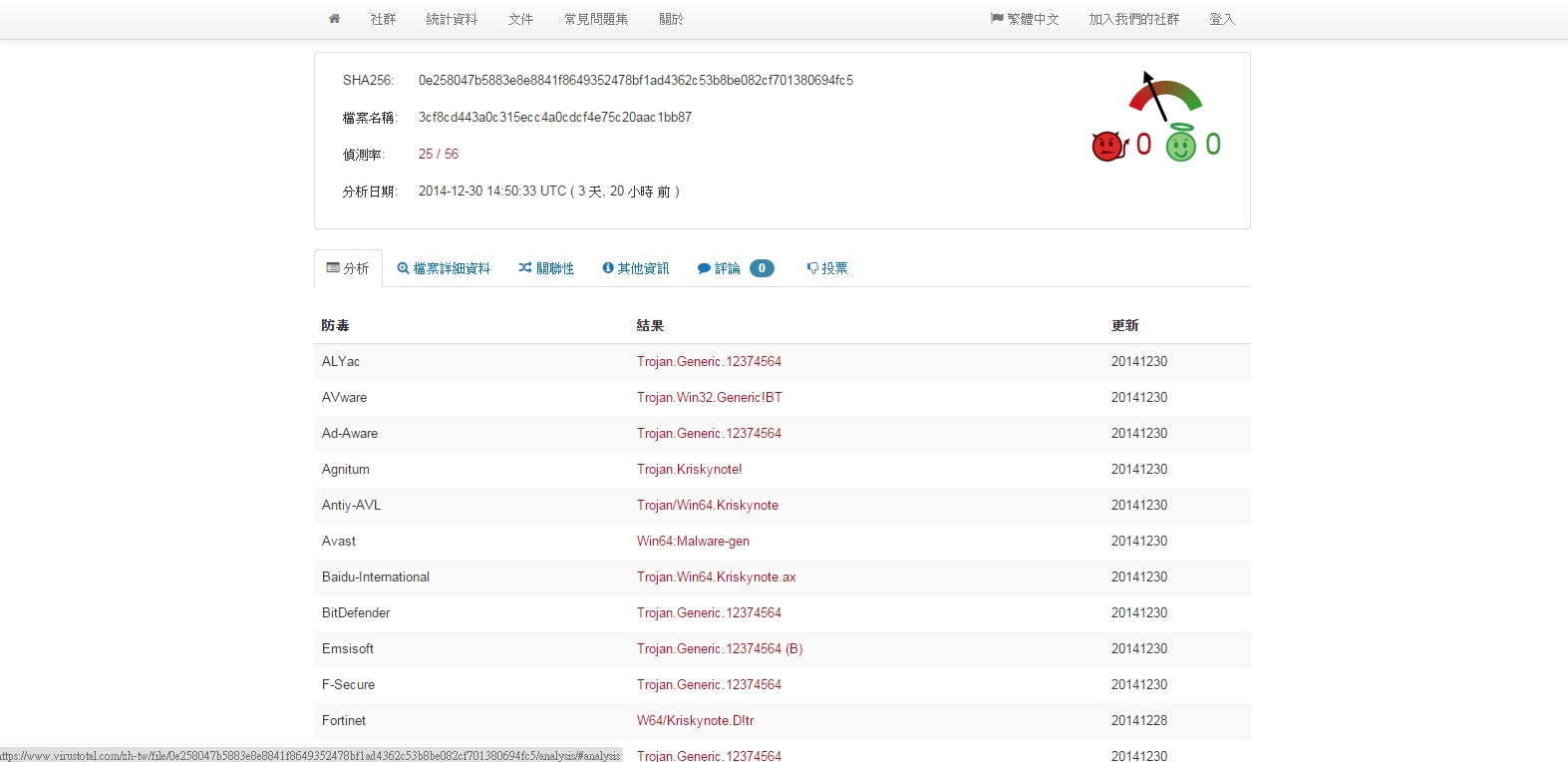Switch to the 檔案詳細資料 tab
The image size is (1568, 762).
coord(444,268)
